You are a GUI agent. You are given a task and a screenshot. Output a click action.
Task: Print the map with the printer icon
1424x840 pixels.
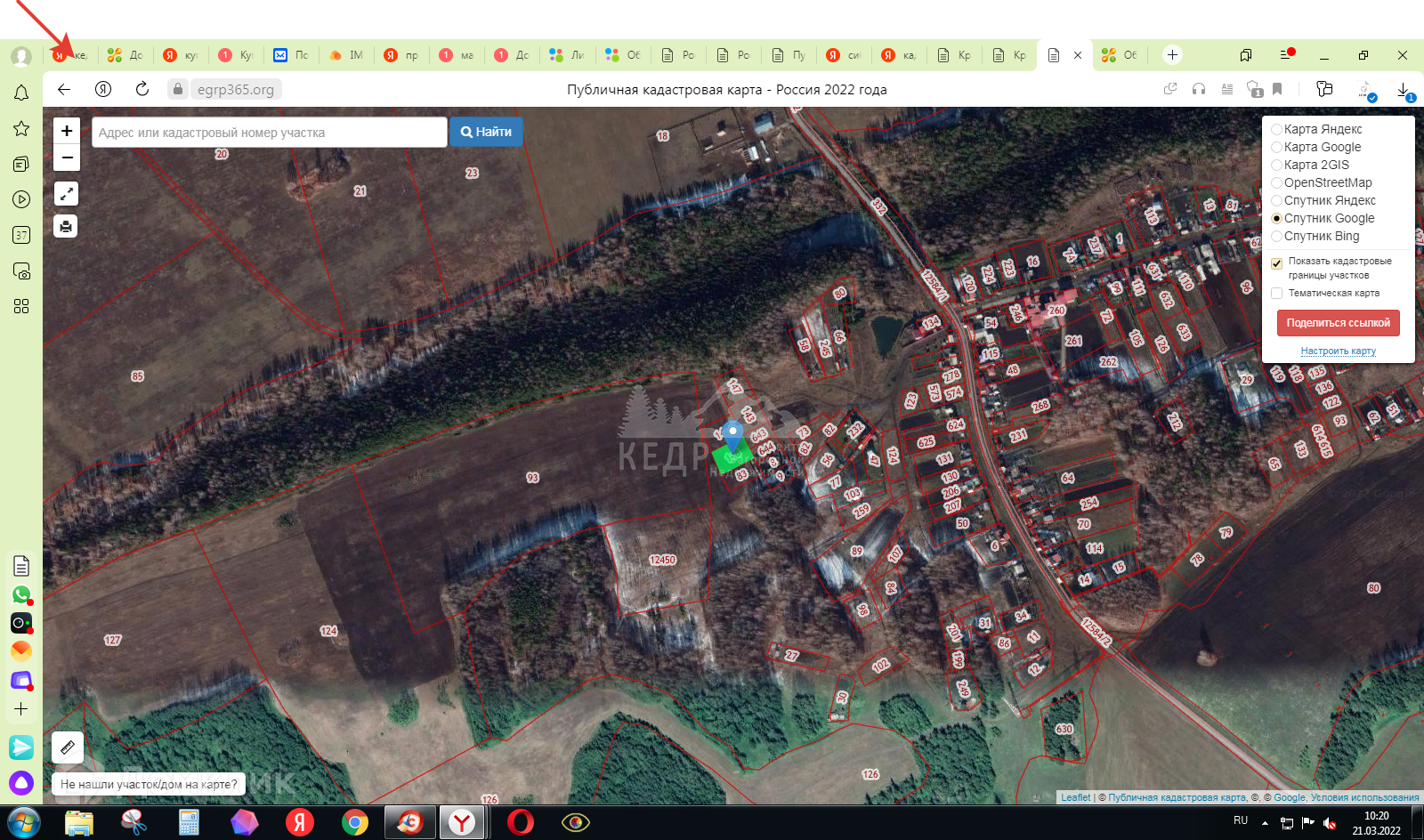coord(66,226)
